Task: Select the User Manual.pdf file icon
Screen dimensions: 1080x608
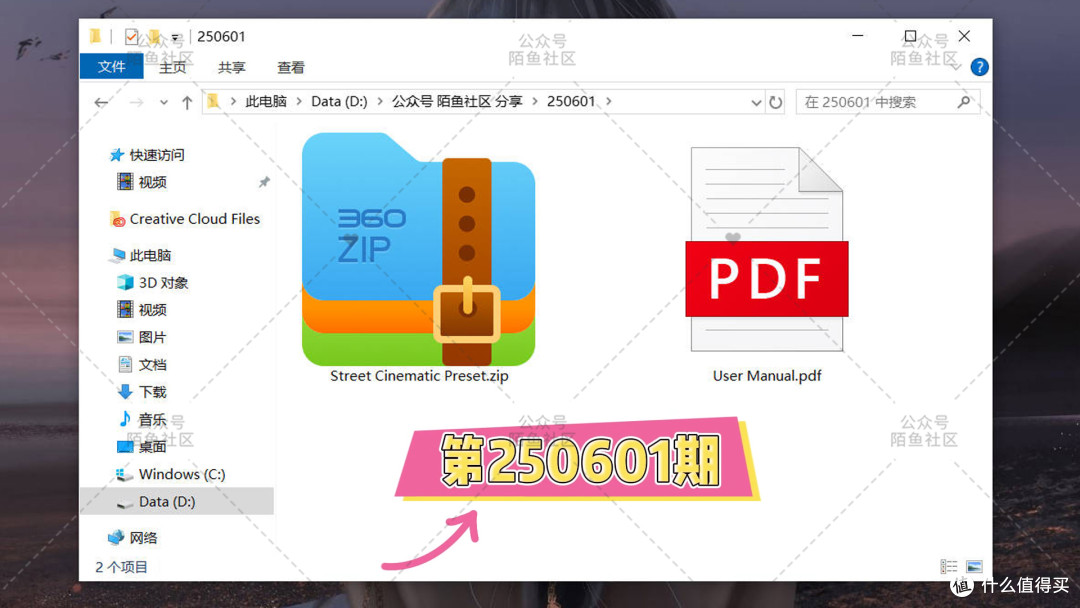Action: point(767,249)
